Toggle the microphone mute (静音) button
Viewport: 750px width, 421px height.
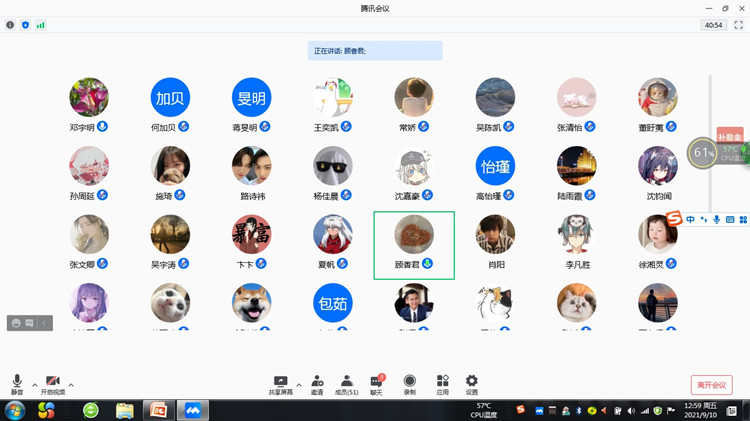pos(17,385)
